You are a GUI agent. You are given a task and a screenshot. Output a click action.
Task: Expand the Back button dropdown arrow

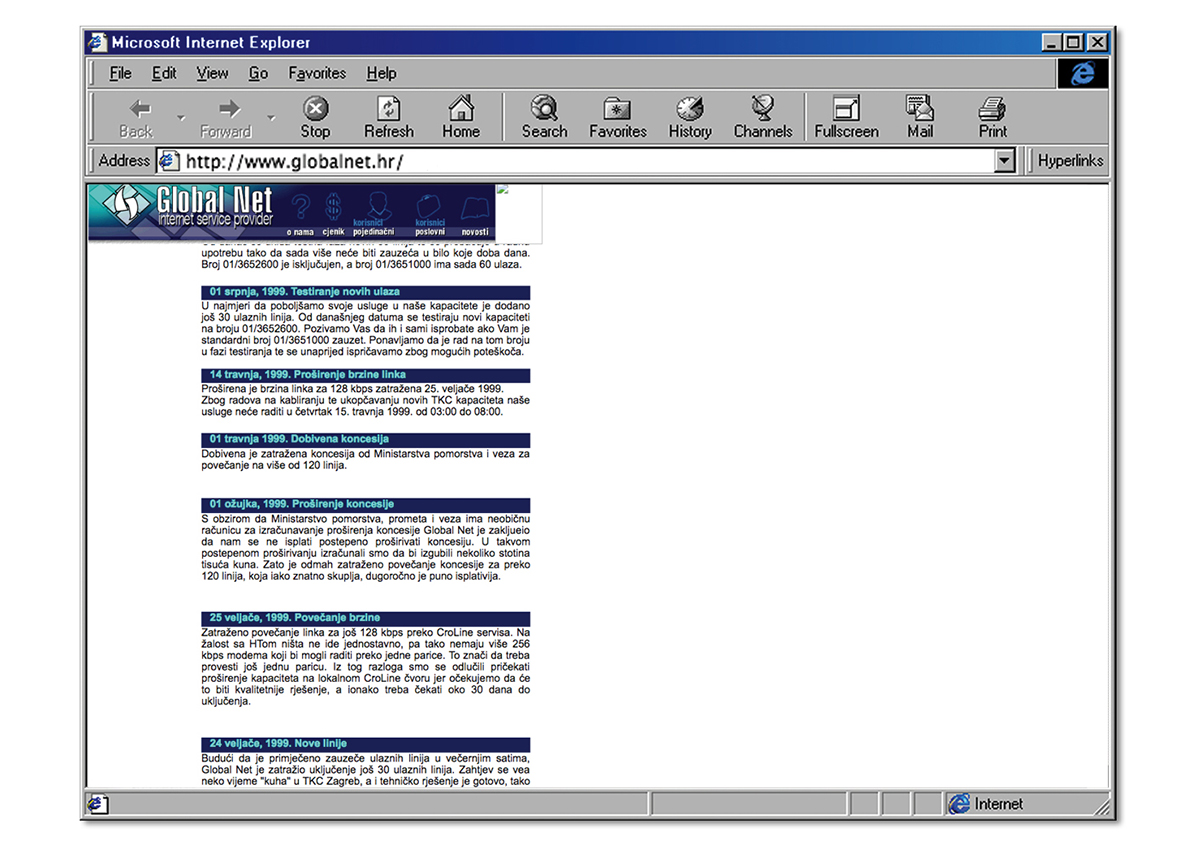180,115
